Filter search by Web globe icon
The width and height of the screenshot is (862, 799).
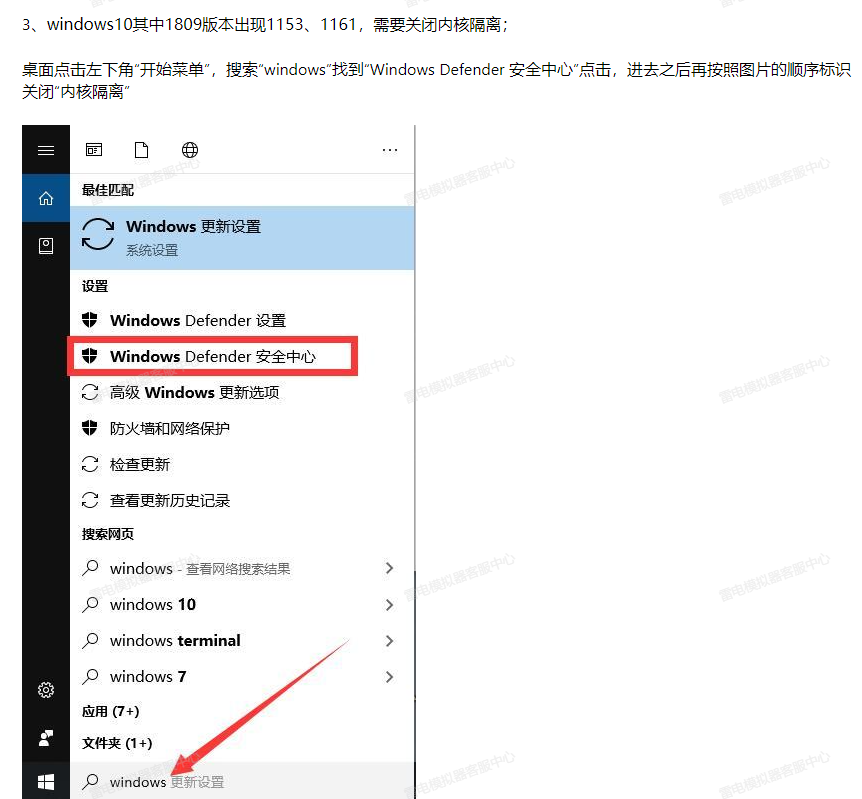190,150
